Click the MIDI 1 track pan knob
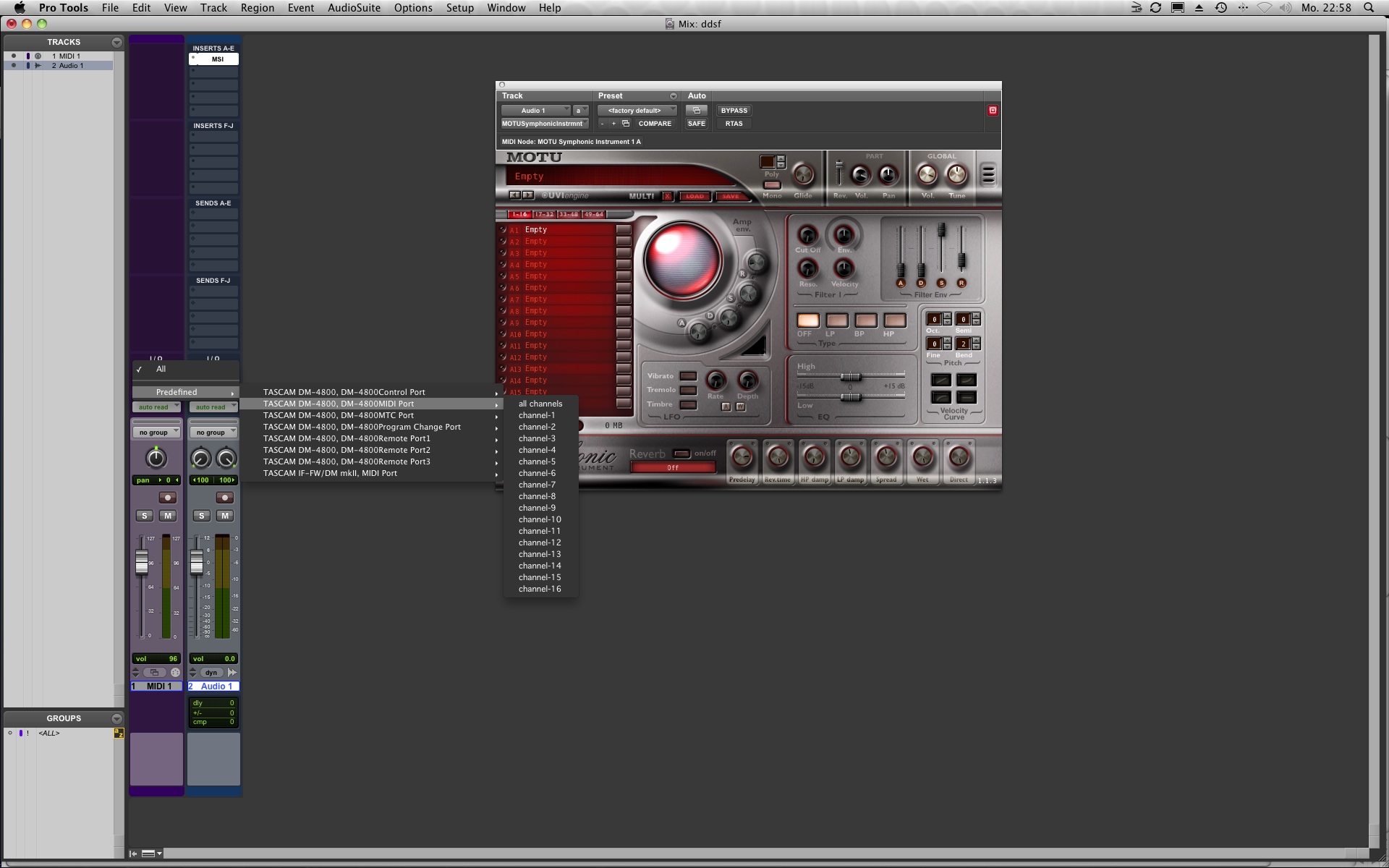The height and width of the screenshot is (868, 1389). (x=156, y=458)
